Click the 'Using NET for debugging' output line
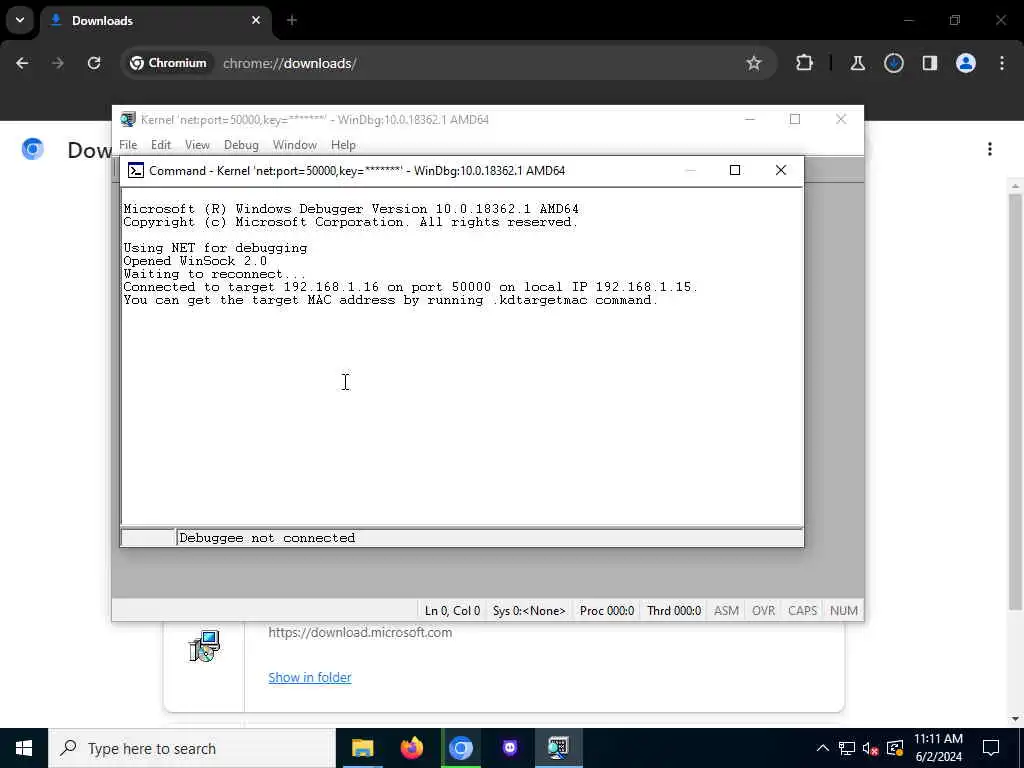The image size is (1024, 768). [x=215, y=248]
